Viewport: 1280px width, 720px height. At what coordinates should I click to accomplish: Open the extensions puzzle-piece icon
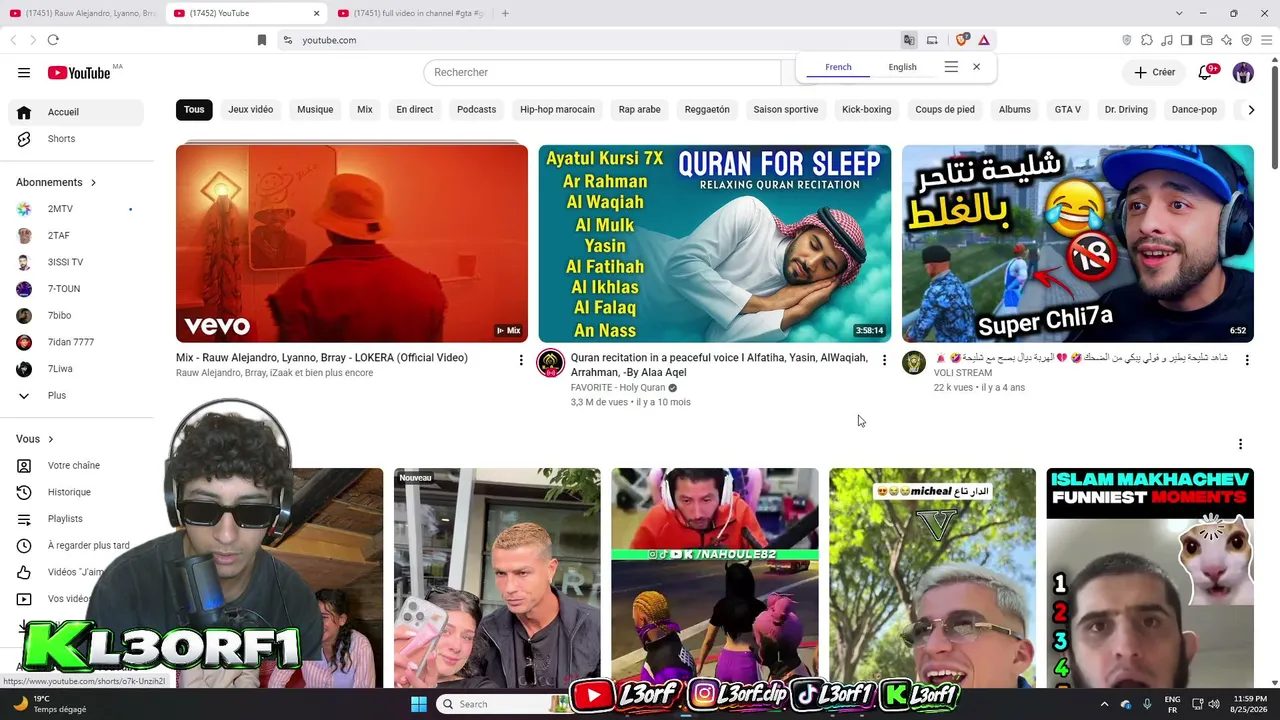[x=1147, y=40]
